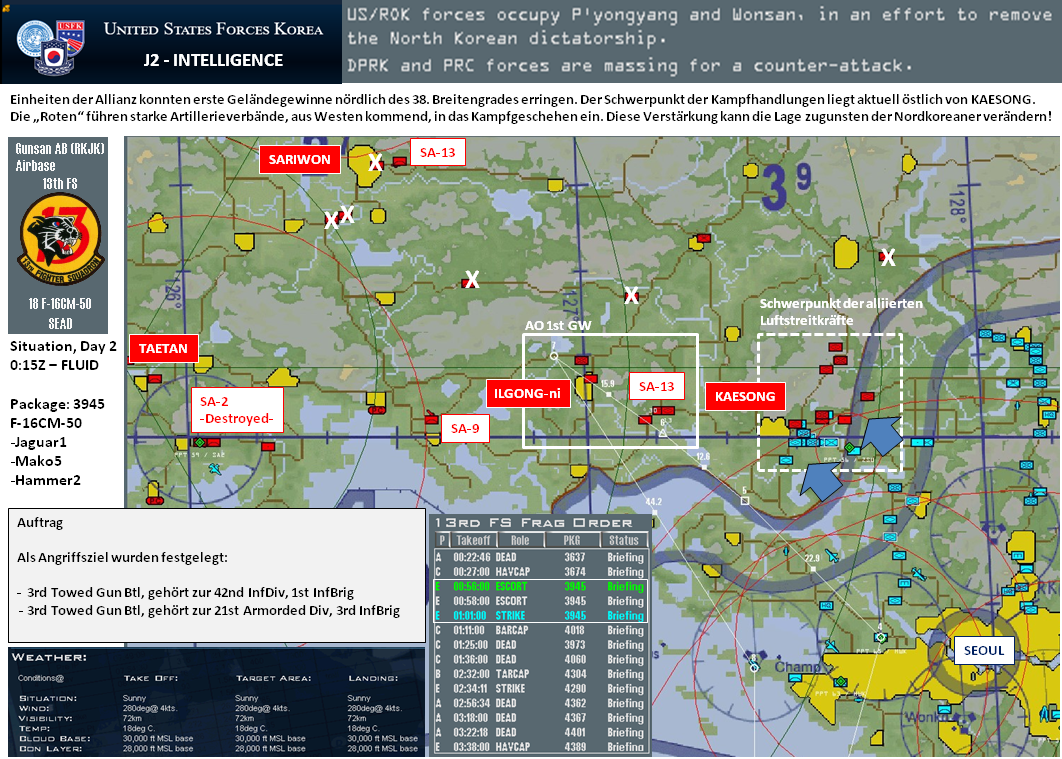Image resolution: width=1062 pixels, height=759 pixels.
Task: Click the Landing: weather column heading
Action: coord(373,678)
